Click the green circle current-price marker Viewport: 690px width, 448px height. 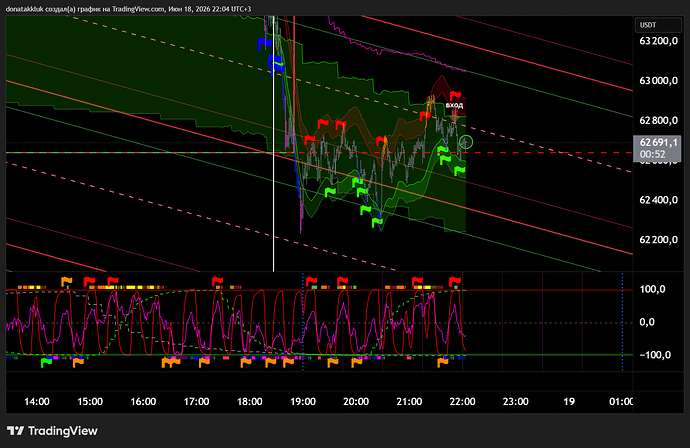pos(466,142)
